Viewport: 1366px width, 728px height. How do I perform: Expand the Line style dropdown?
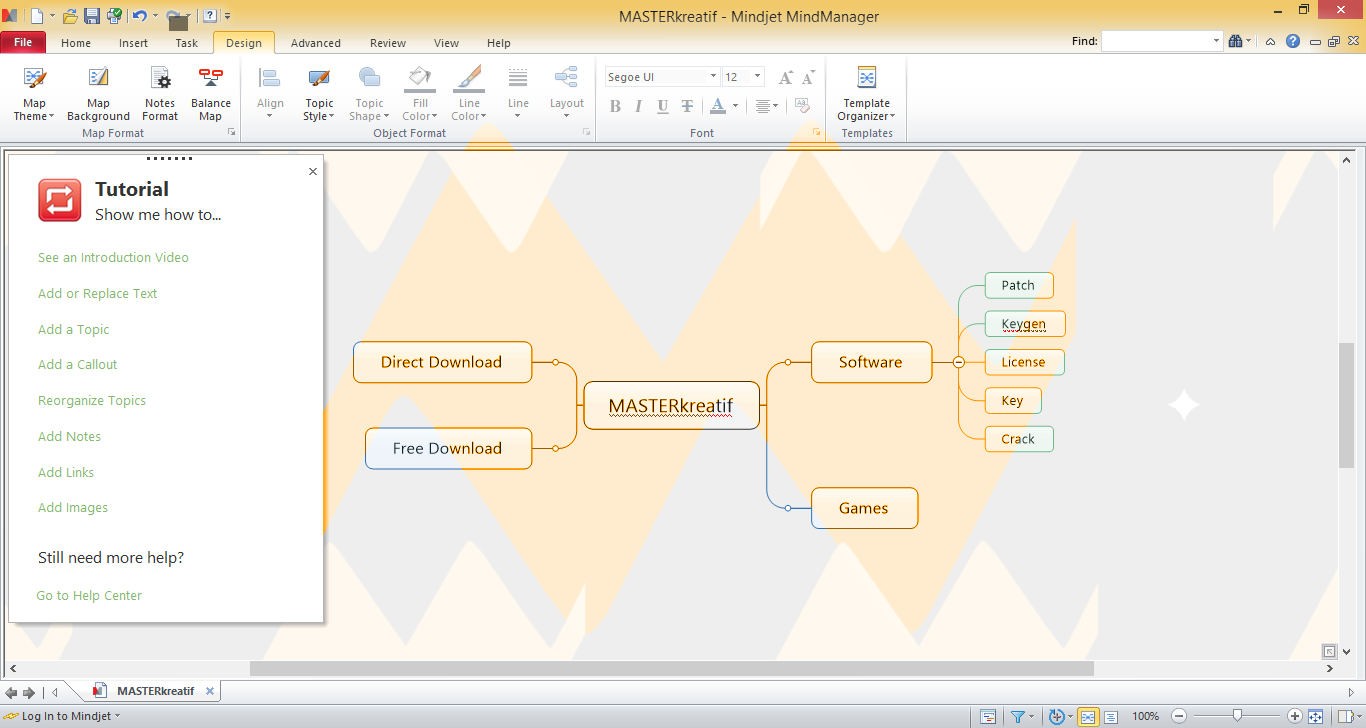coord(518,116)
